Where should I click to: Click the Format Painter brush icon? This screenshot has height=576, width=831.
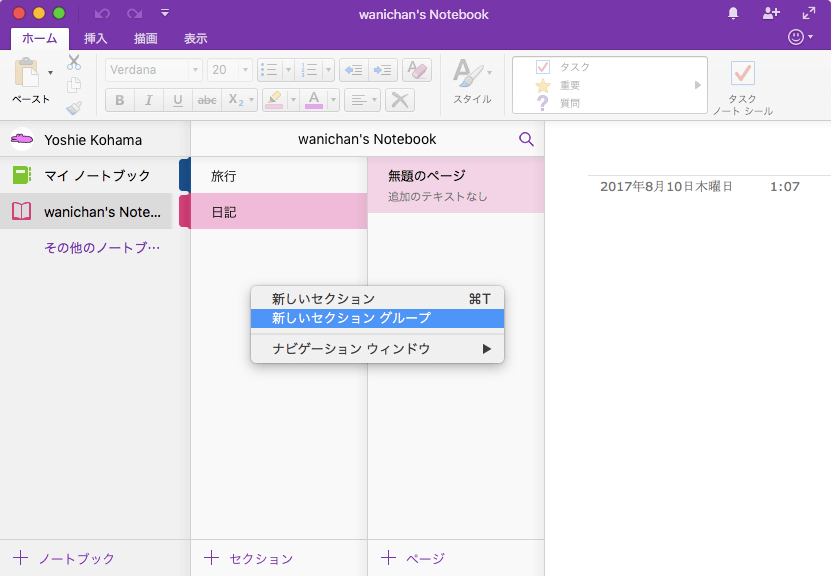(x=74, y=108)
